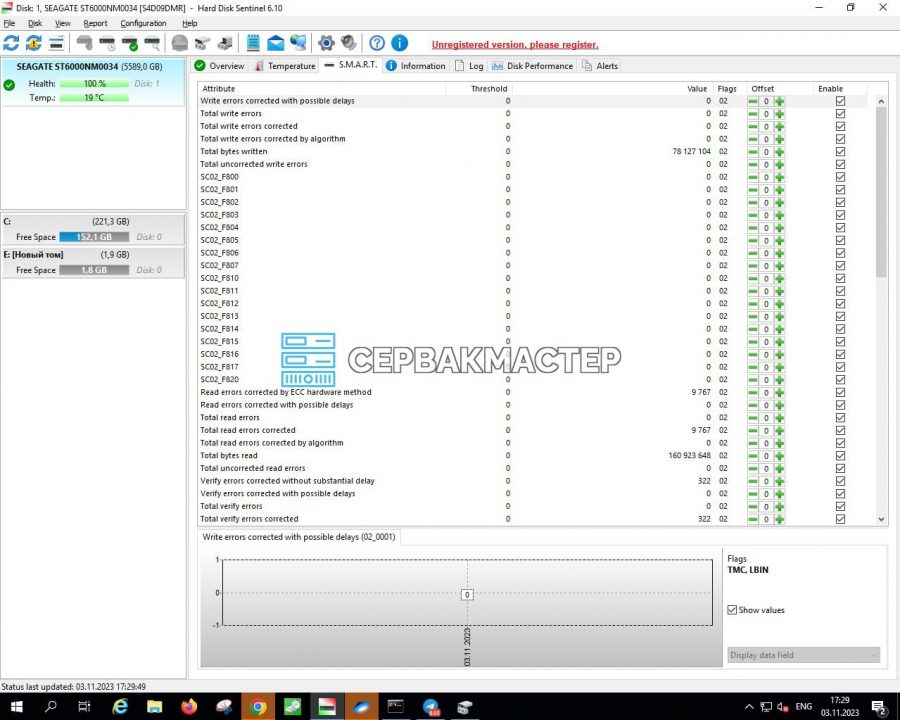Screen dimensions: 900x720
Task: Uncheck Enable for Read errors corrected by ECC hardware method
Action: click(x=840, y=392)
